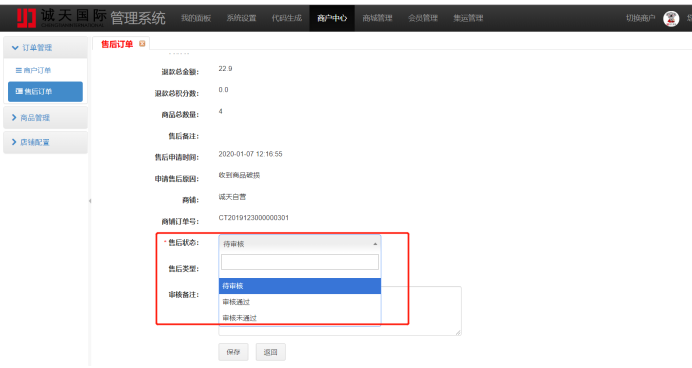Click the dropdown search input field
692x368 pixels.
300,262
